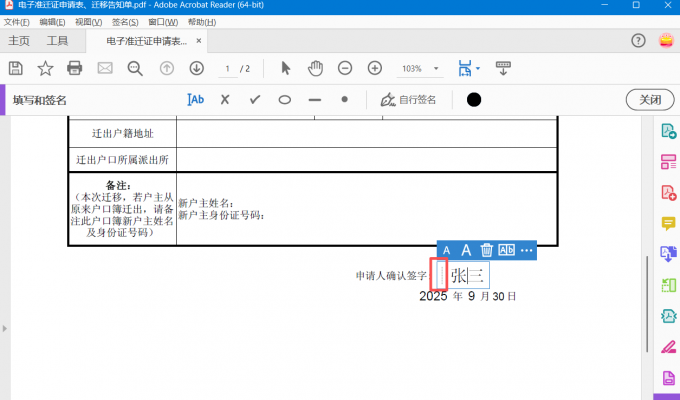This screenshot has height=400, width=680.
Task: Select the line tool
Action: click(x=315, y=100)
